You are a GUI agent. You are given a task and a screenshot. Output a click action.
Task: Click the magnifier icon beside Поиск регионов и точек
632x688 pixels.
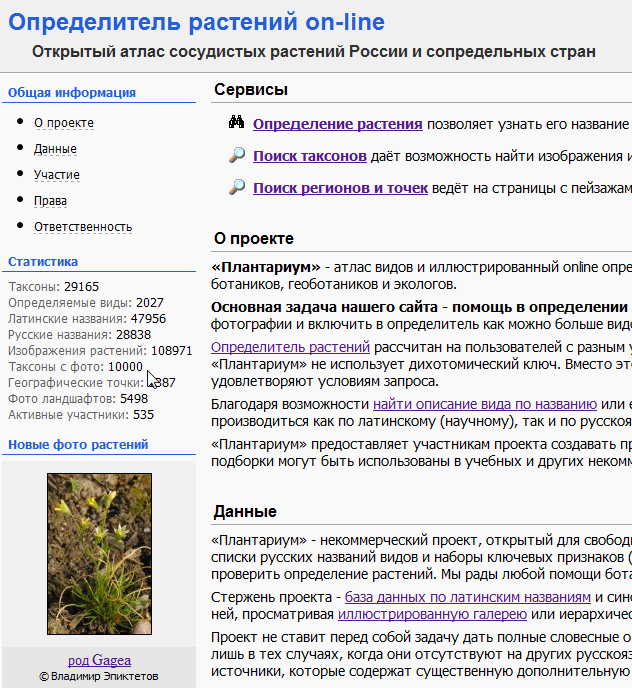(237, 187)
